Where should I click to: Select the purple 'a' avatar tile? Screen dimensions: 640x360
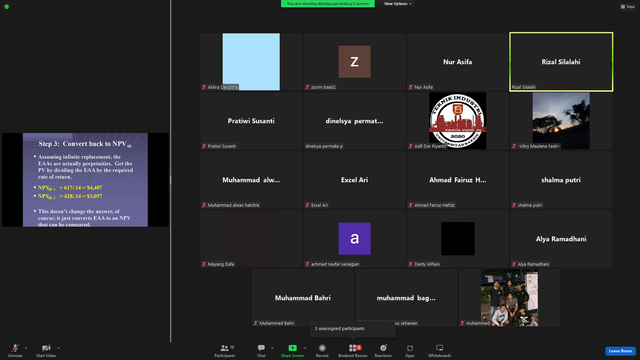pos(354,239)
